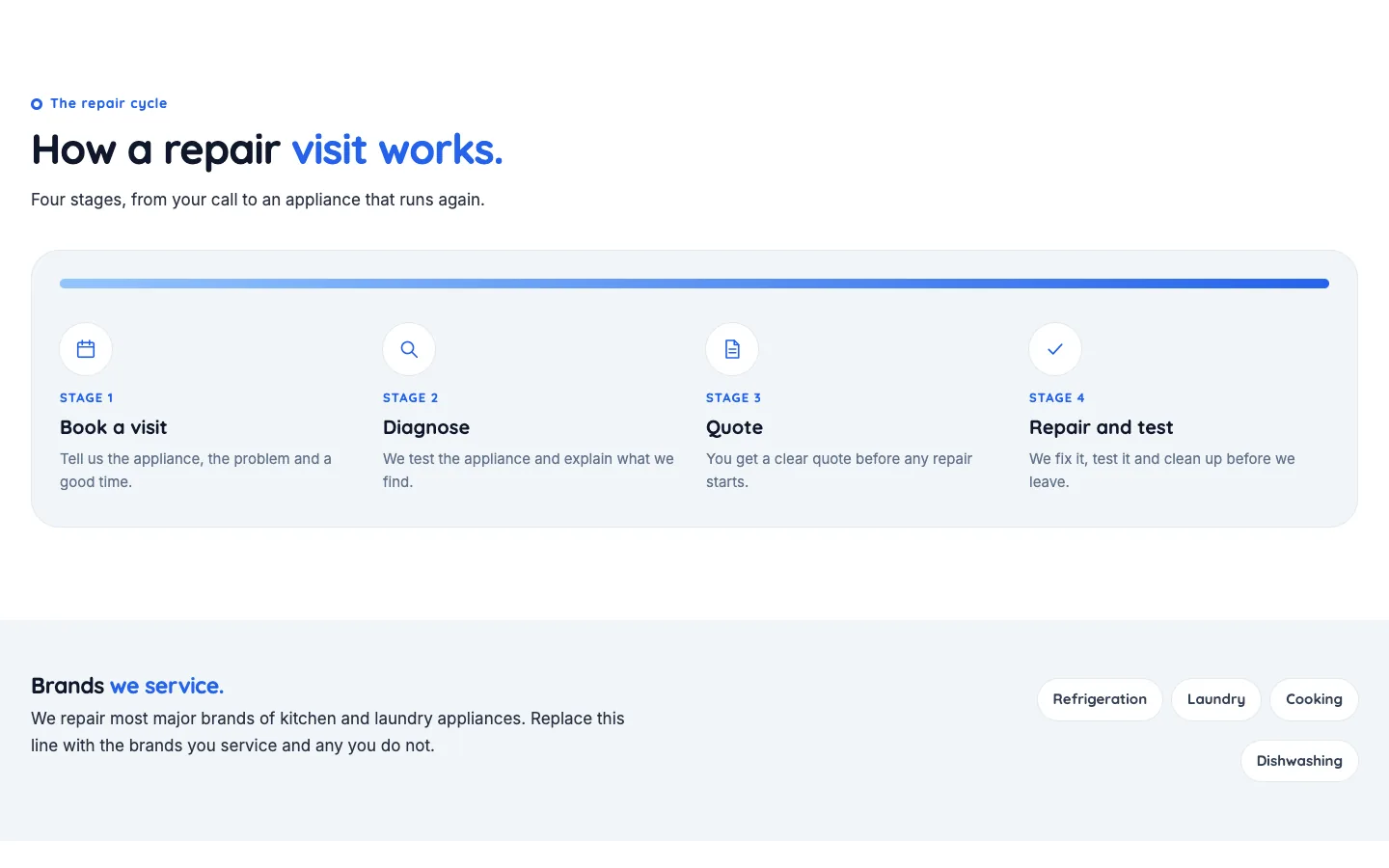Click the 'STAGE 1' label
Image resolution: width=1389 pixels, height=868 pixels.
[87, 397]
